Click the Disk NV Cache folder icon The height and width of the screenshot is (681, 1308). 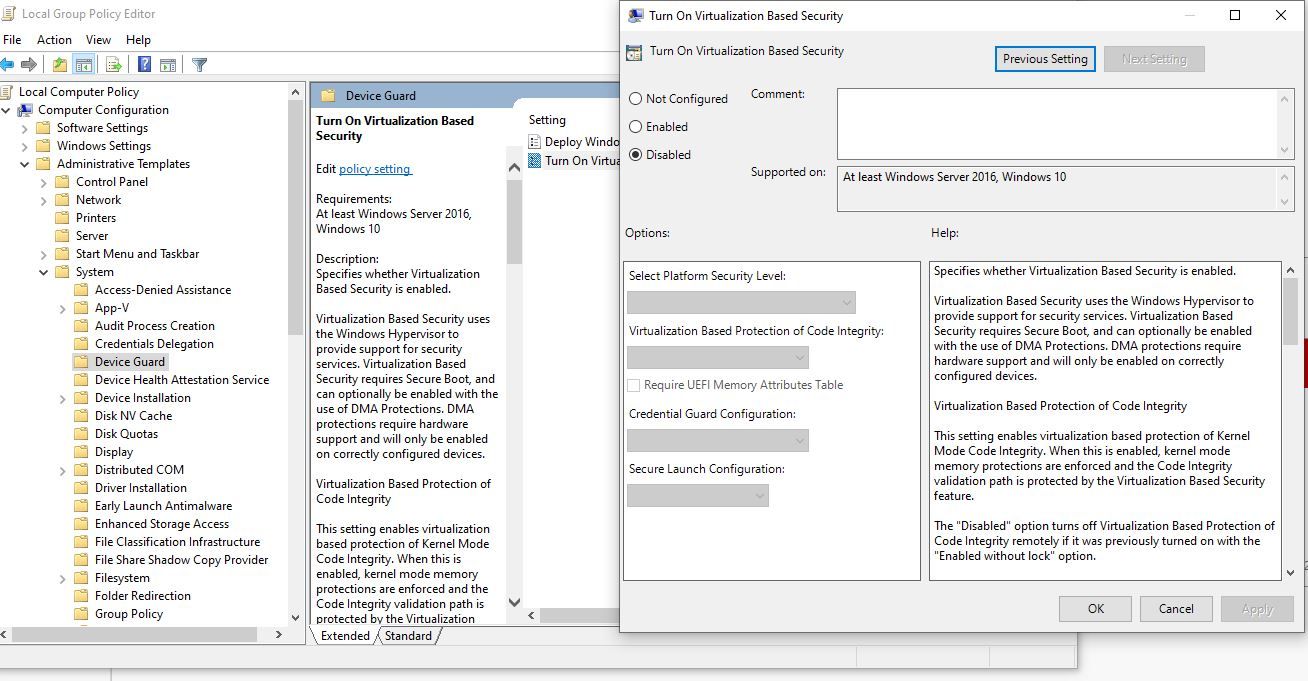click(81, 416)
